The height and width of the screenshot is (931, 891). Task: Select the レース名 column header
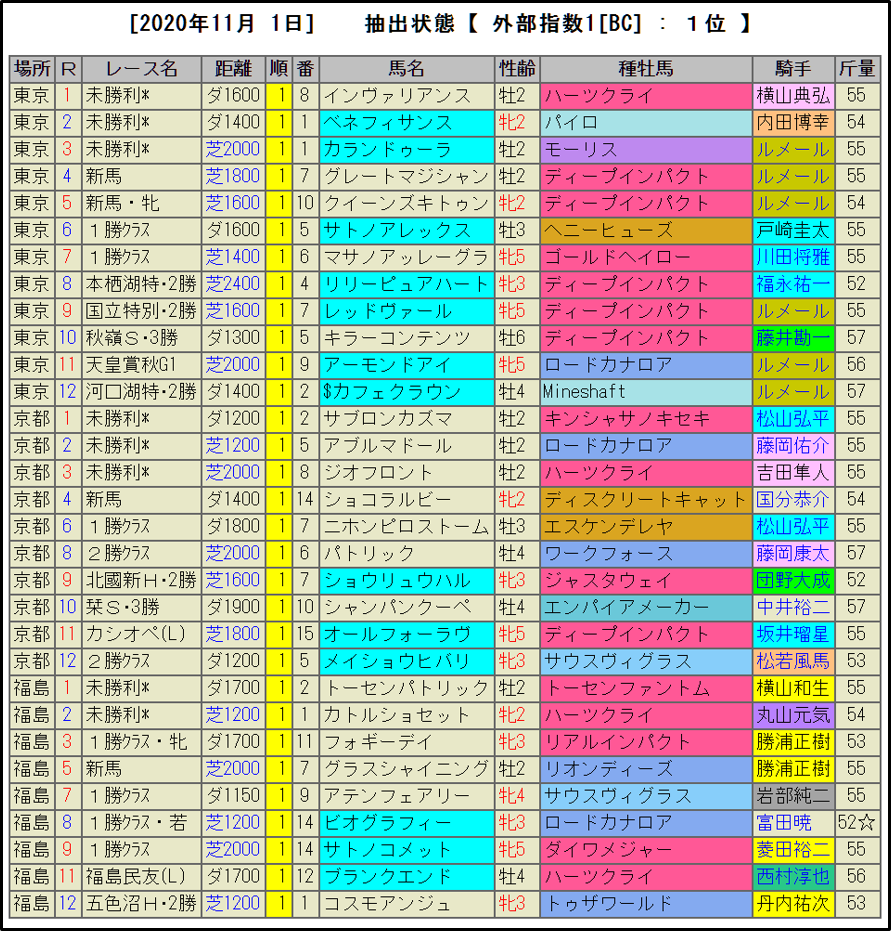(141, 69)
